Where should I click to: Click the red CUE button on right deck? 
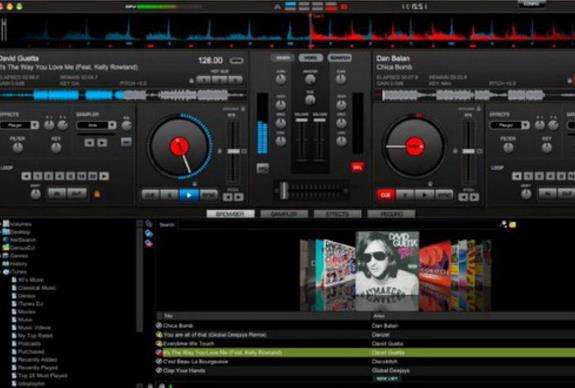(x=385, y=195)
